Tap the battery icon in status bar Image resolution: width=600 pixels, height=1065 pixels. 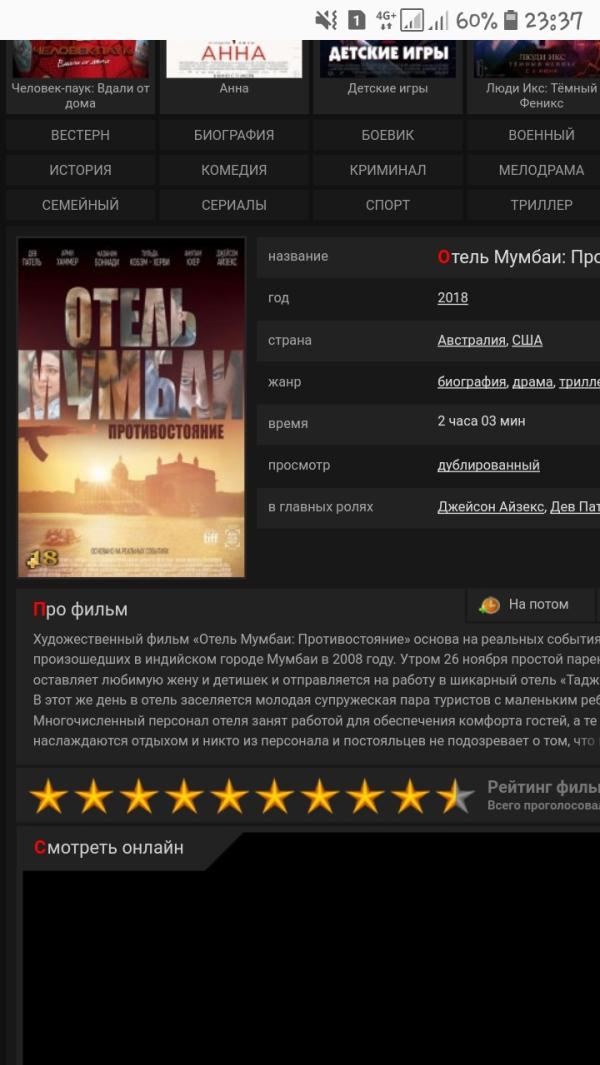point(510,20)
